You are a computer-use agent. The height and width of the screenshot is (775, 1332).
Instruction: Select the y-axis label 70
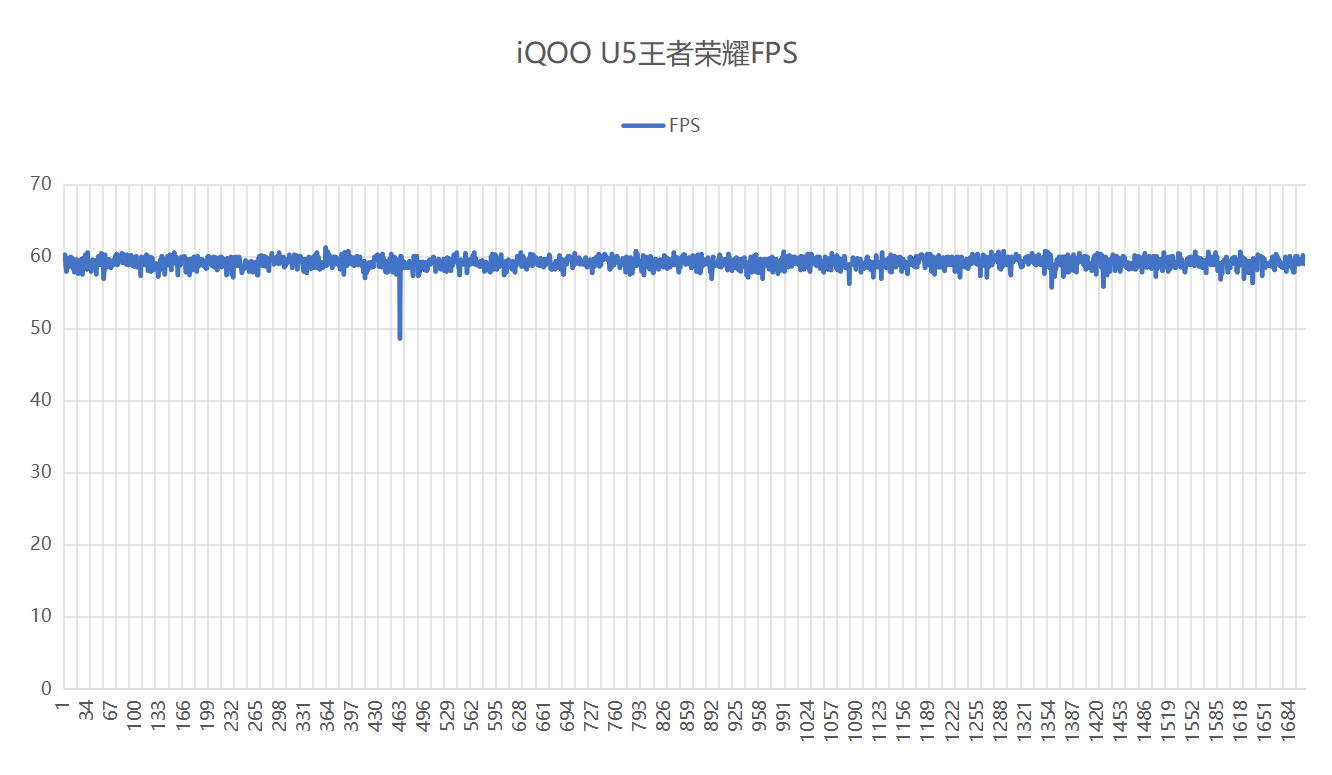[x=41, y=184]
